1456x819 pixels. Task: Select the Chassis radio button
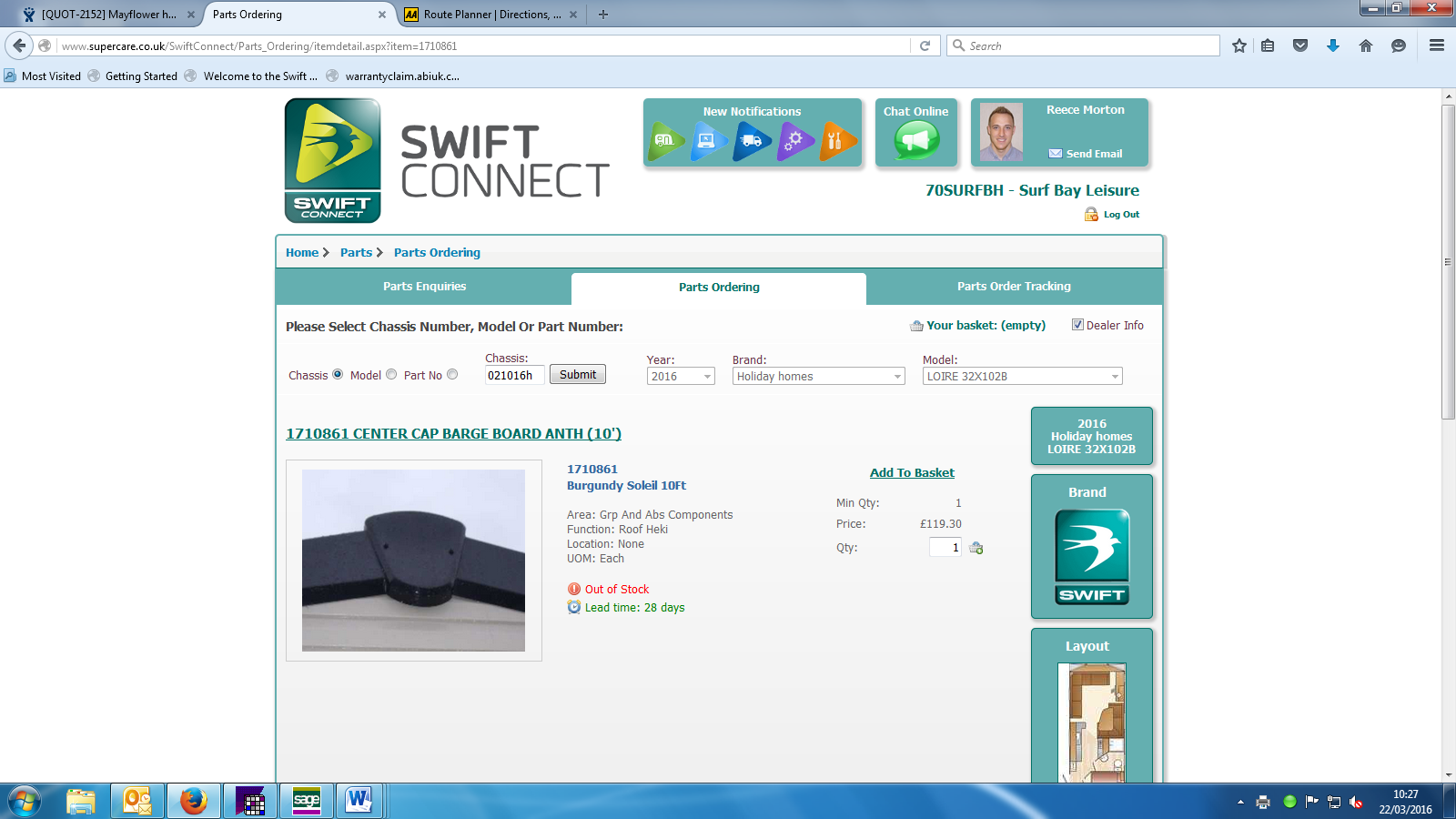338,374
